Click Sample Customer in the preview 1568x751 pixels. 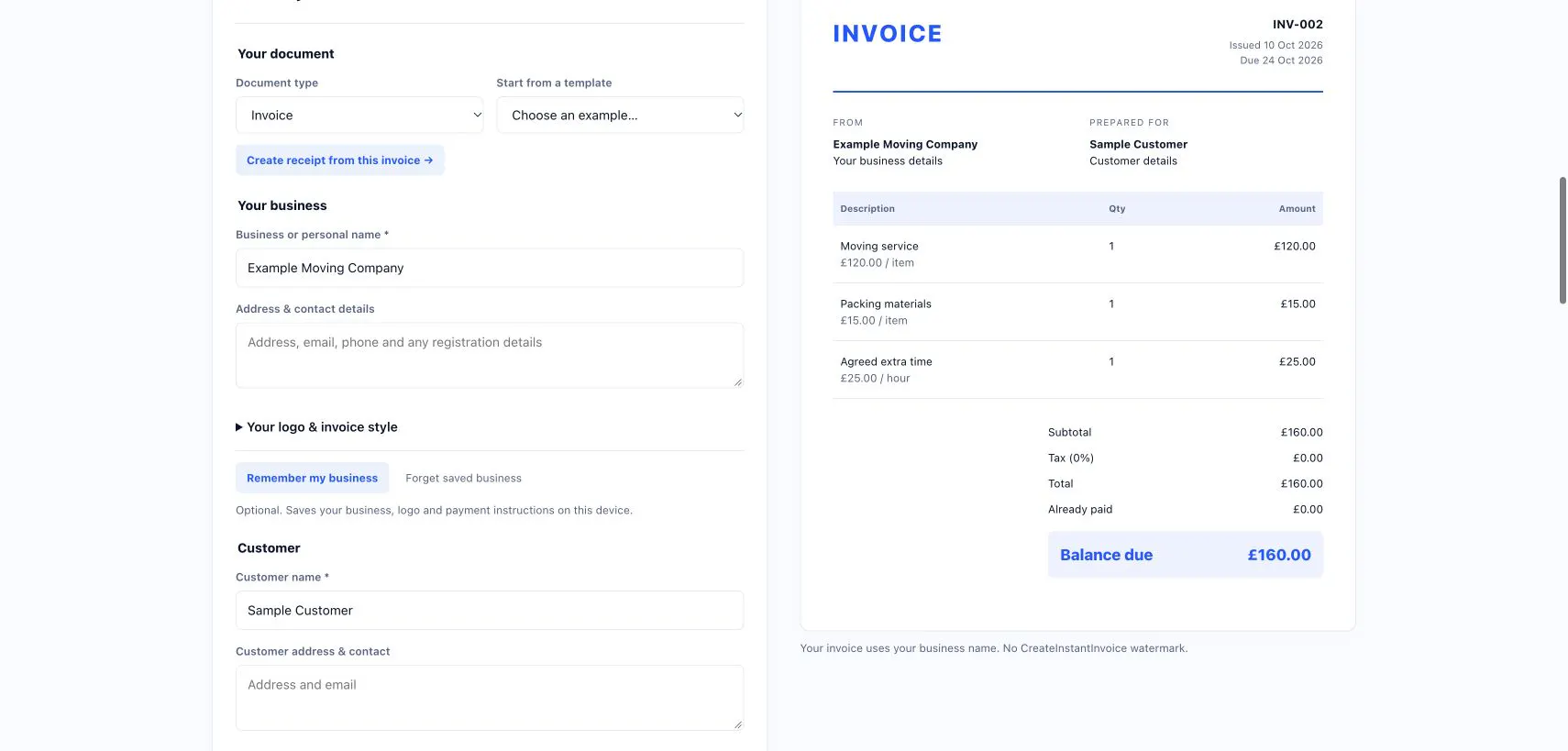(1138, 145)
